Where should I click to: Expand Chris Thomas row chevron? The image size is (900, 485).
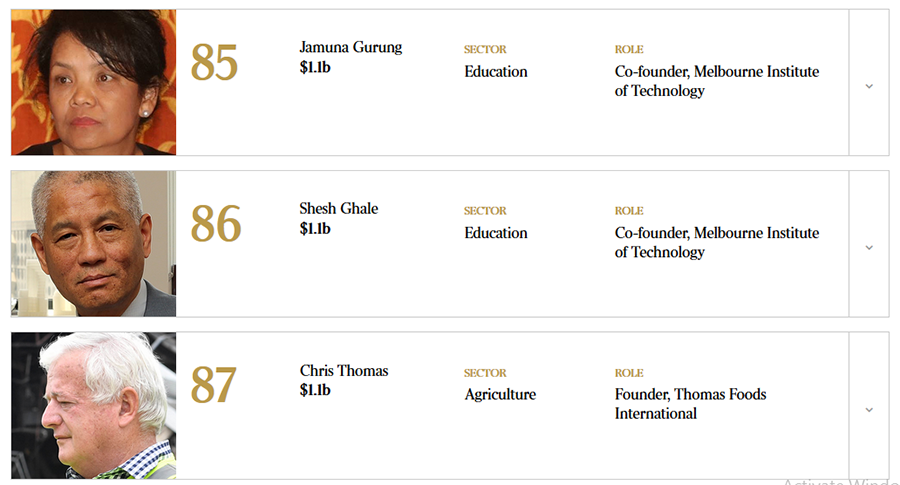(x=869, y=410)
